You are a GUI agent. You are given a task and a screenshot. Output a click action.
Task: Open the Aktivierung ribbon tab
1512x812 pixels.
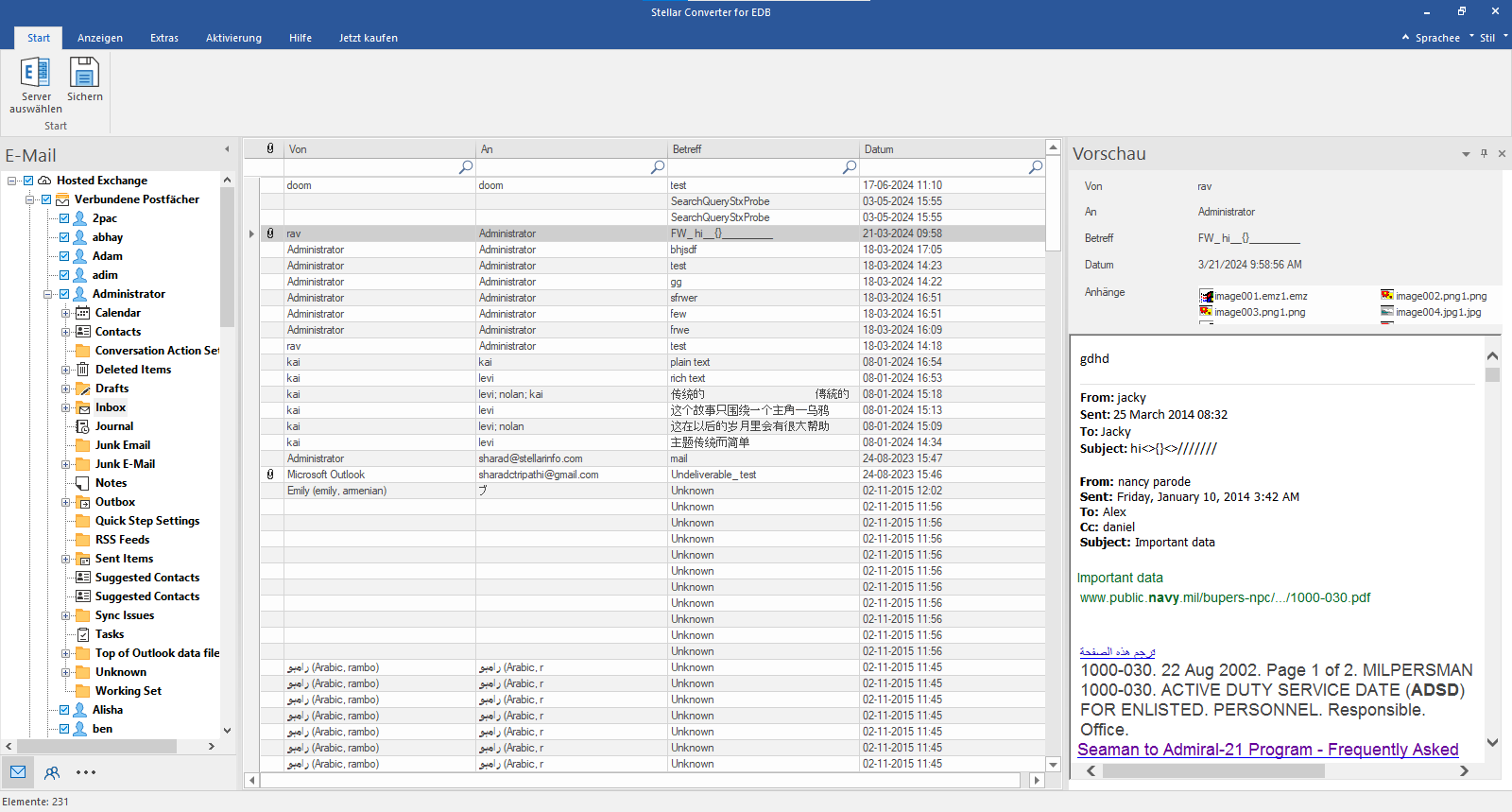pyautogui.click(x=233, y=38)
